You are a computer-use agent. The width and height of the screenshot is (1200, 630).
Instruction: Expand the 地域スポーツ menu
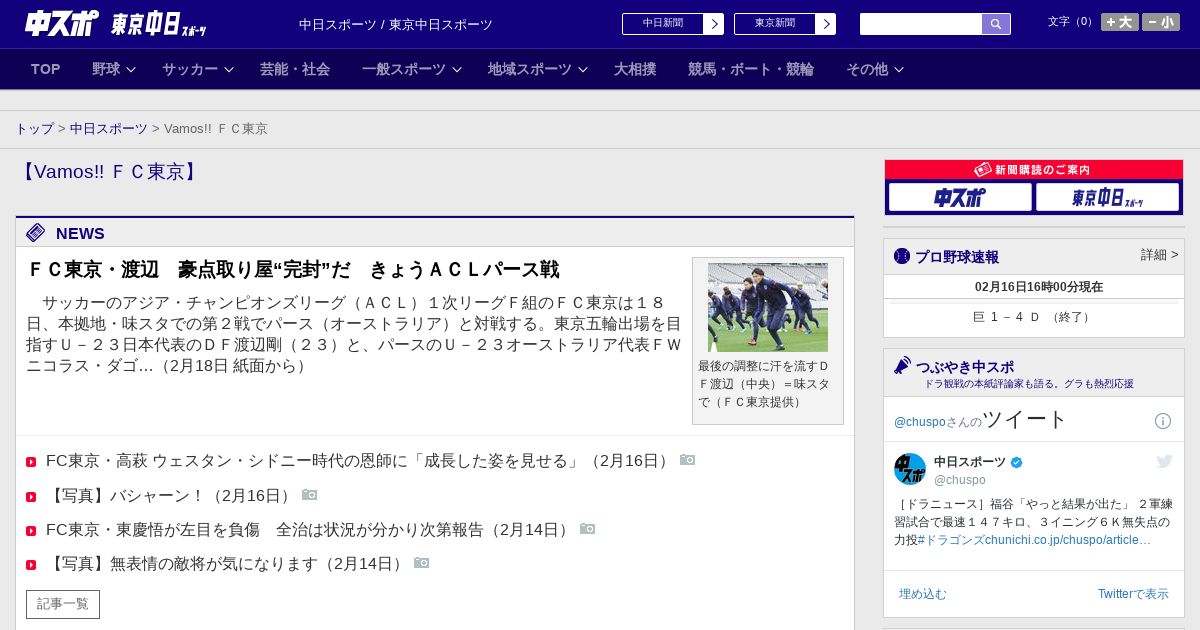tap(538, 69)
